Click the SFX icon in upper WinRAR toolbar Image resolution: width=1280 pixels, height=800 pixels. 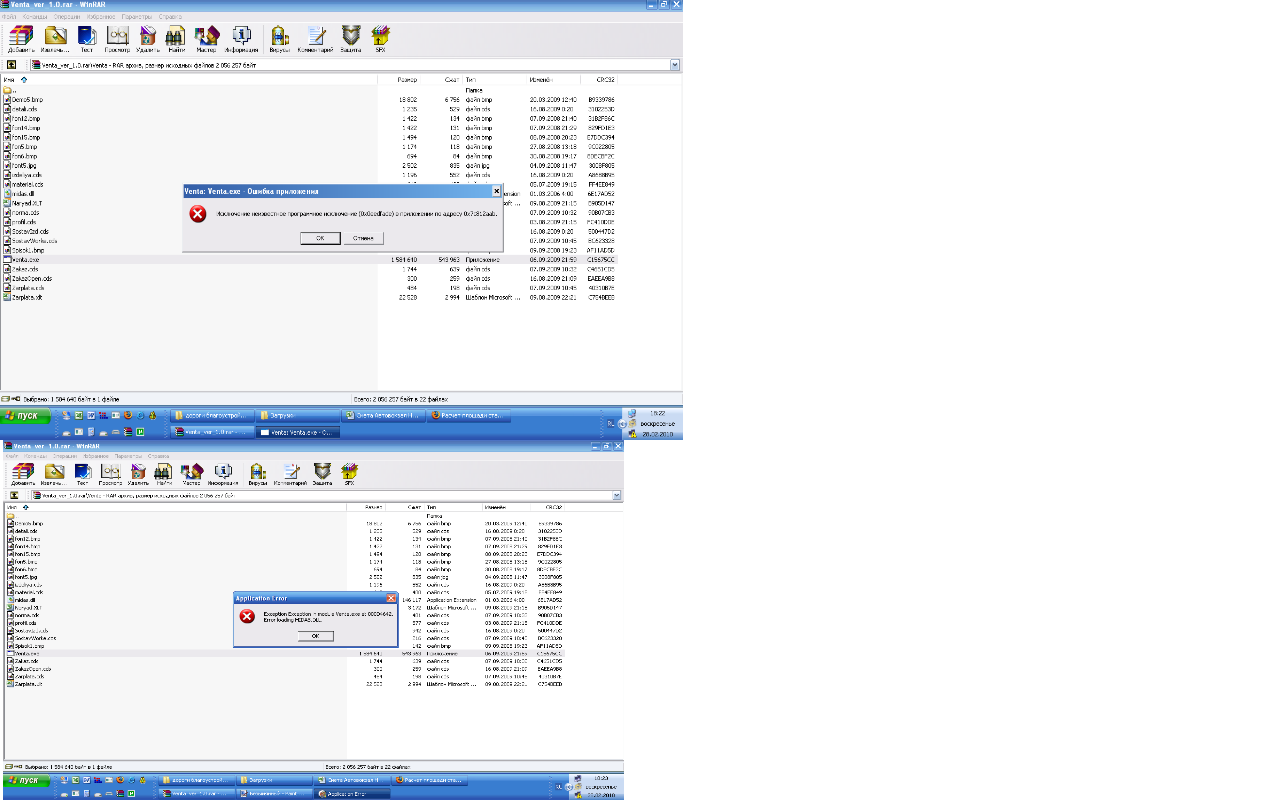380,39
